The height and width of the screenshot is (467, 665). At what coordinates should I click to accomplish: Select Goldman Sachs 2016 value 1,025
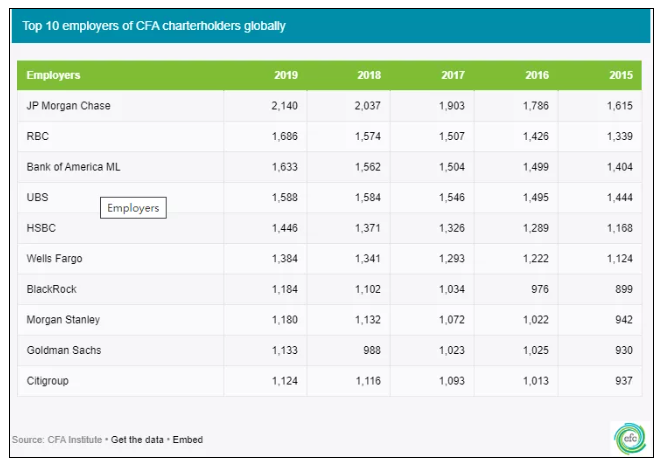tap(536, 350)
